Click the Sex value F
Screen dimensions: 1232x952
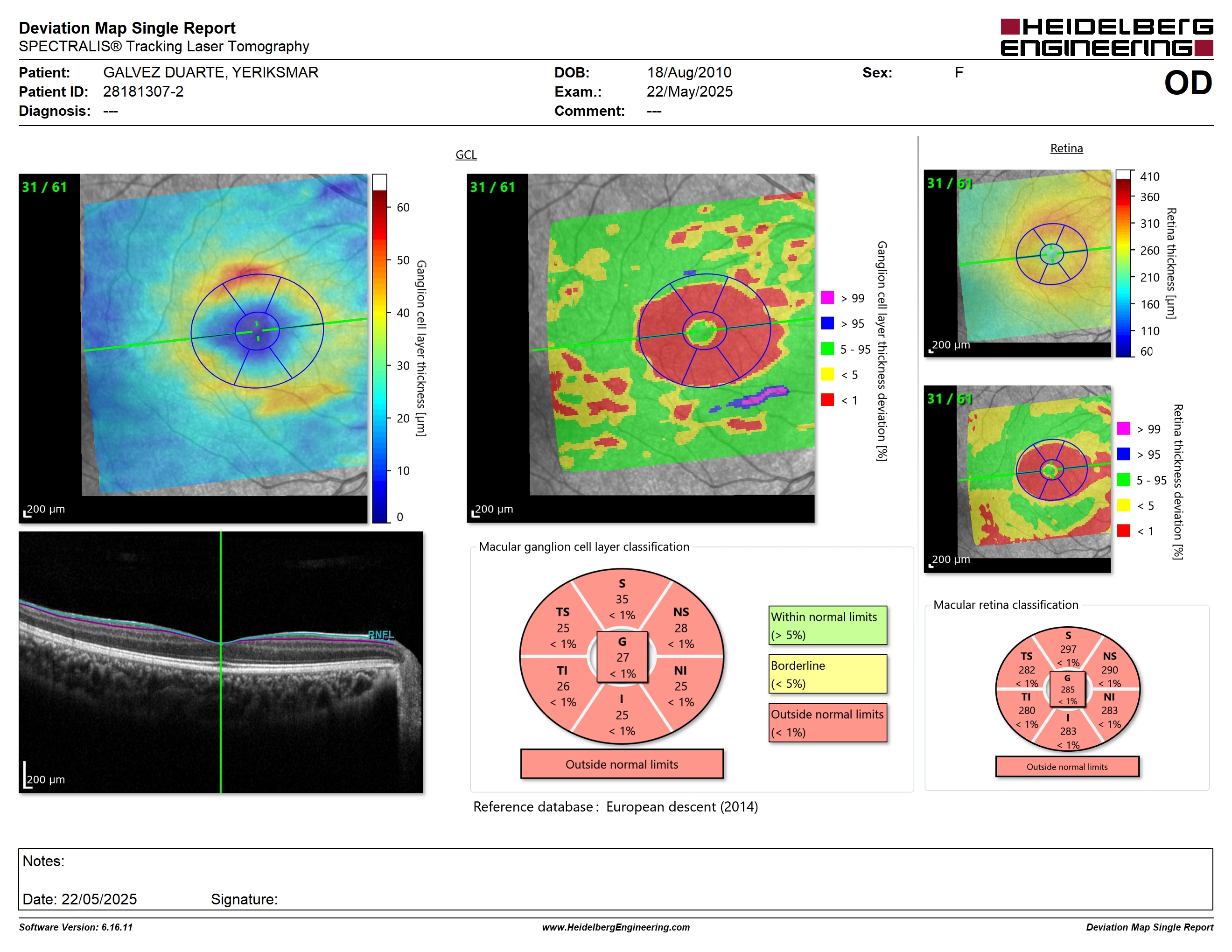pyautogui.click(x=959, y=73)
